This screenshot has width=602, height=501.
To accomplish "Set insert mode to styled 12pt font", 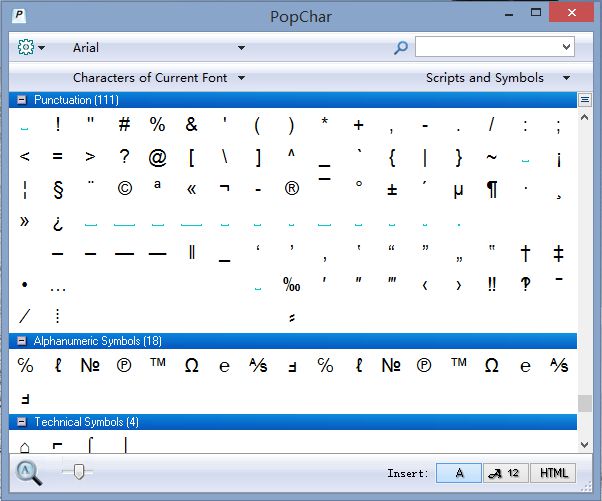I will 505,473.
